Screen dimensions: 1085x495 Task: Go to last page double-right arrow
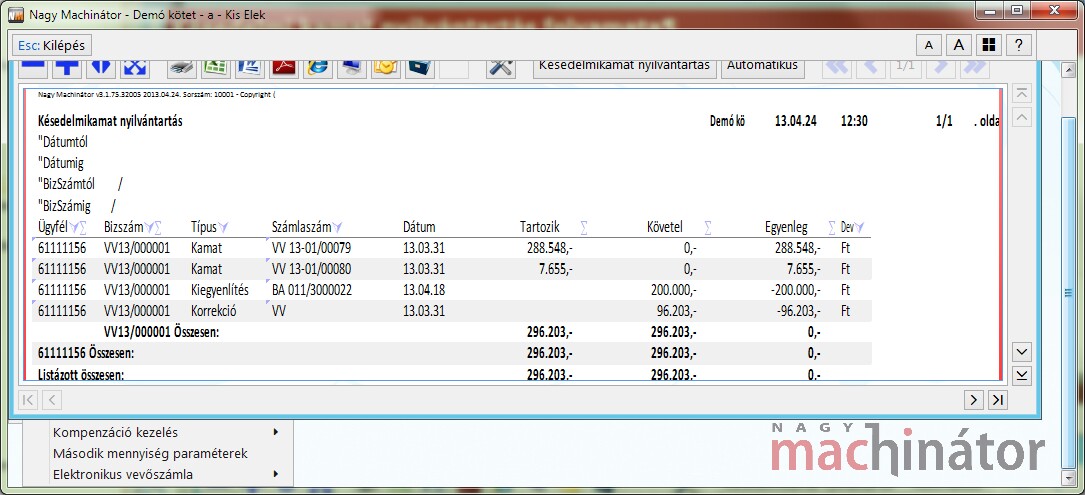(x=974, y=68)
